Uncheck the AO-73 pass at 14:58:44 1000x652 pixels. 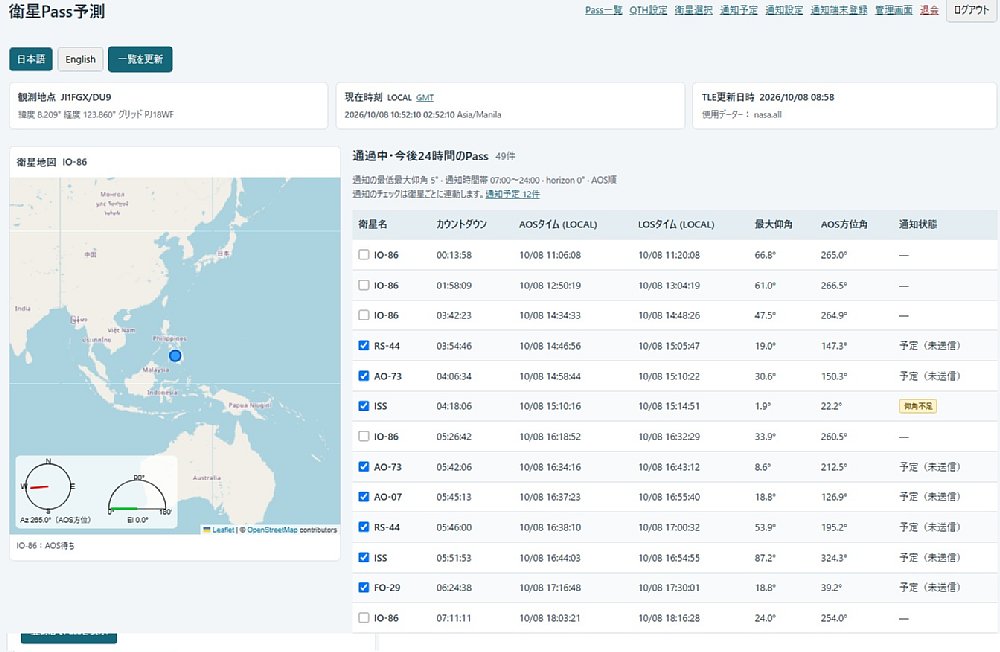(x=364, y=376)
